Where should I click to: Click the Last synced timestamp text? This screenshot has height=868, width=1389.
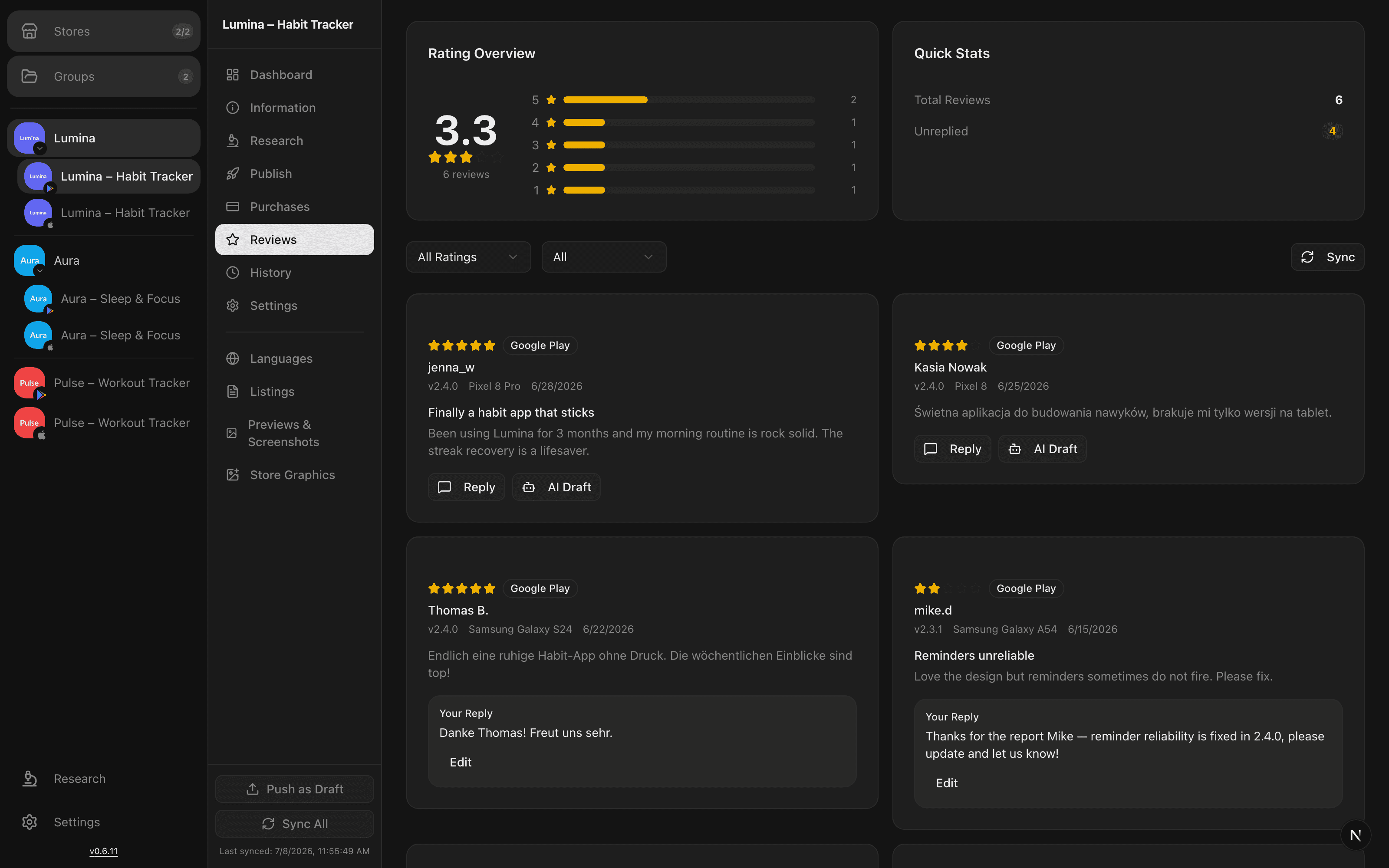(294, 852)
